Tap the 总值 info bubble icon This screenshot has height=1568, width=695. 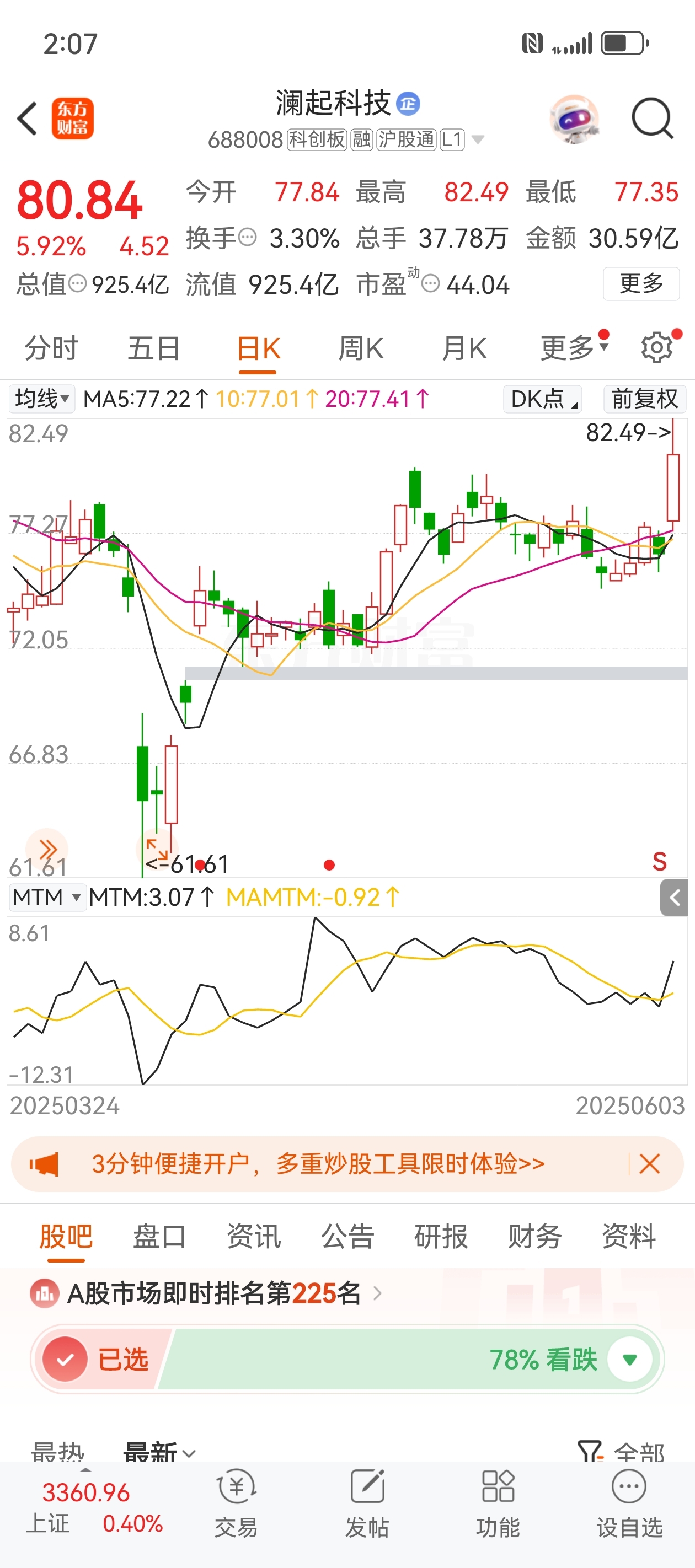click(77, 283)
